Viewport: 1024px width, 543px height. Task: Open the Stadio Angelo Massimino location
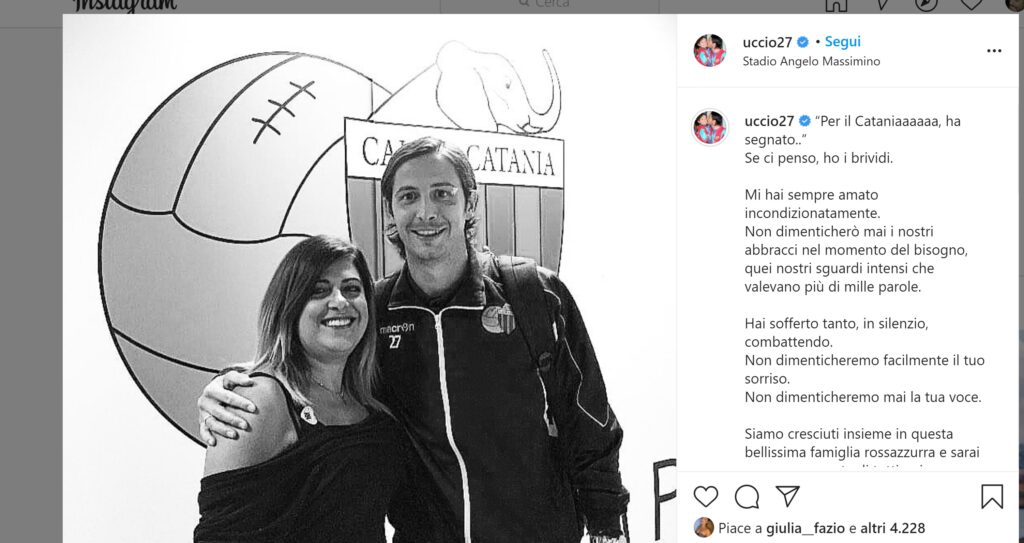coord(811,61)
